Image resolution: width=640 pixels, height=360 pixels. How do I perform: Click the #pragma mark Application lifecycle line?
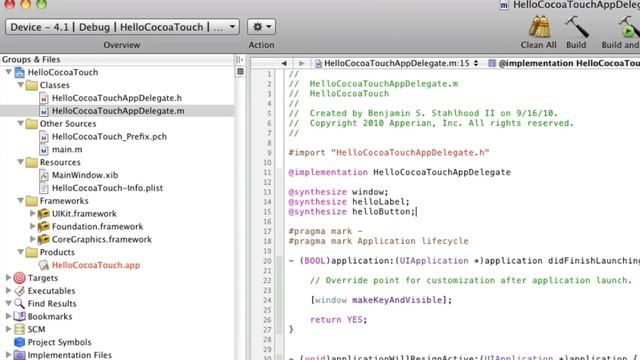(378, 241)
